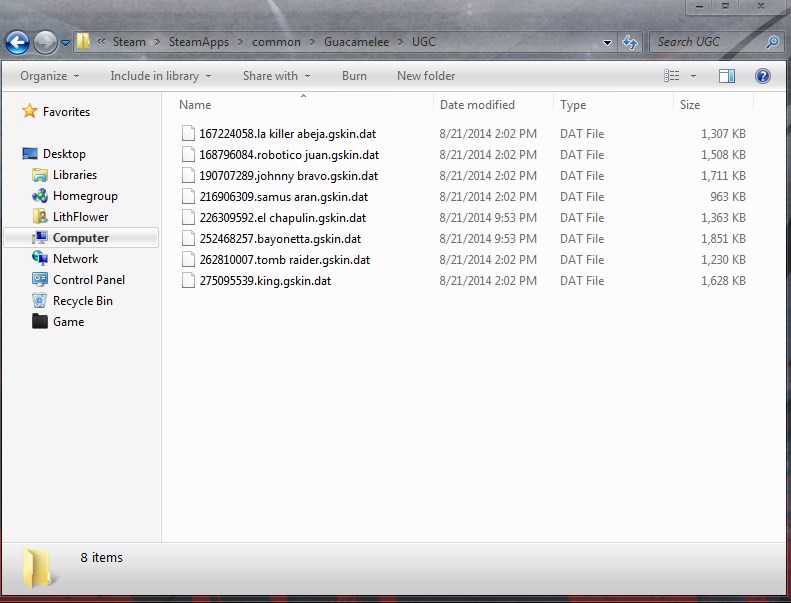791x603 pixels.
Task: Go back with the blue Back arrow
Action: [17, 42]
